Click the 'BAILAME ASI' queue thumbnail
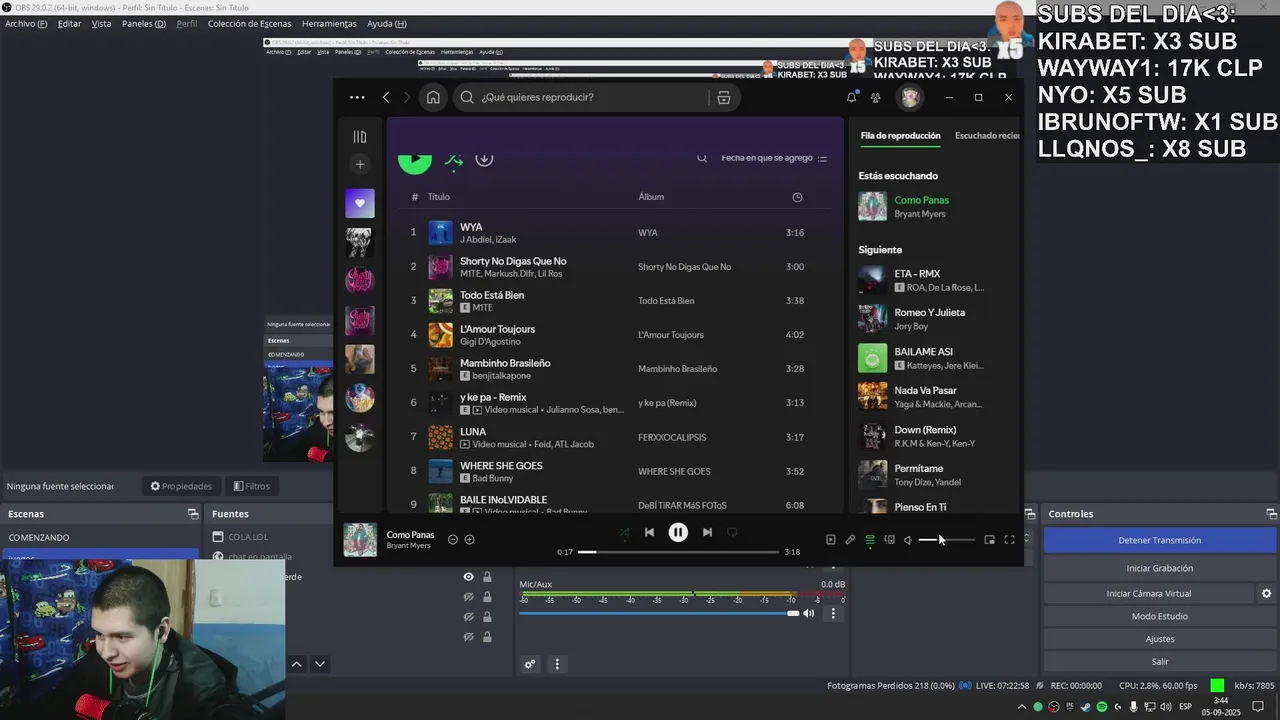1280x720 pixels. pos(872,358)
